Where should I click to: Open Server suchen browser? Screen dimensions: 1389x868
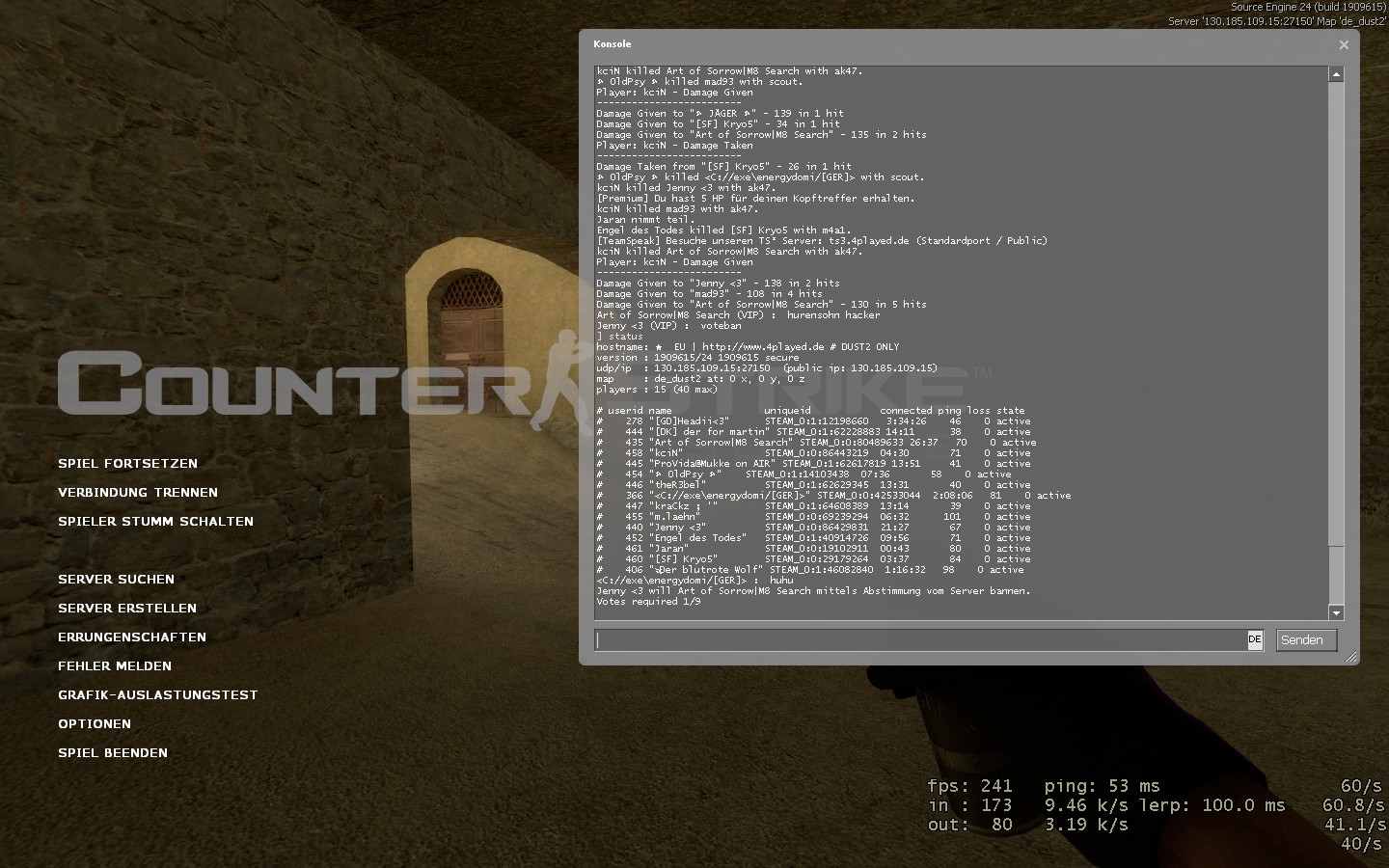click(116, 580)
